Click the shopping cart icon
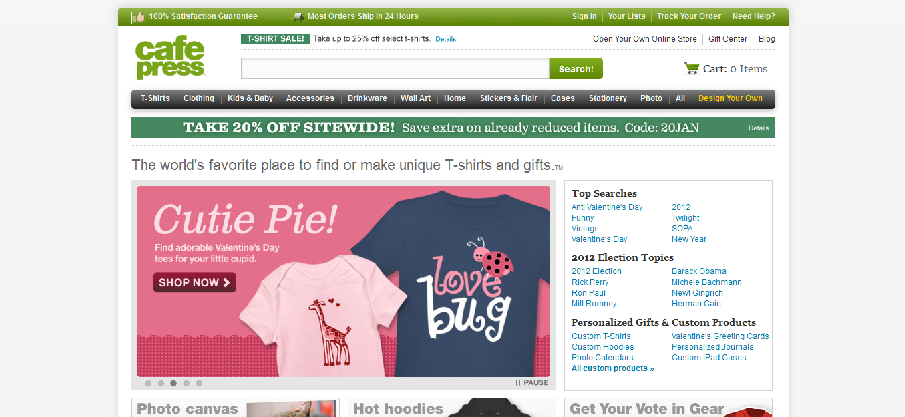 click(x=691, y=68)
